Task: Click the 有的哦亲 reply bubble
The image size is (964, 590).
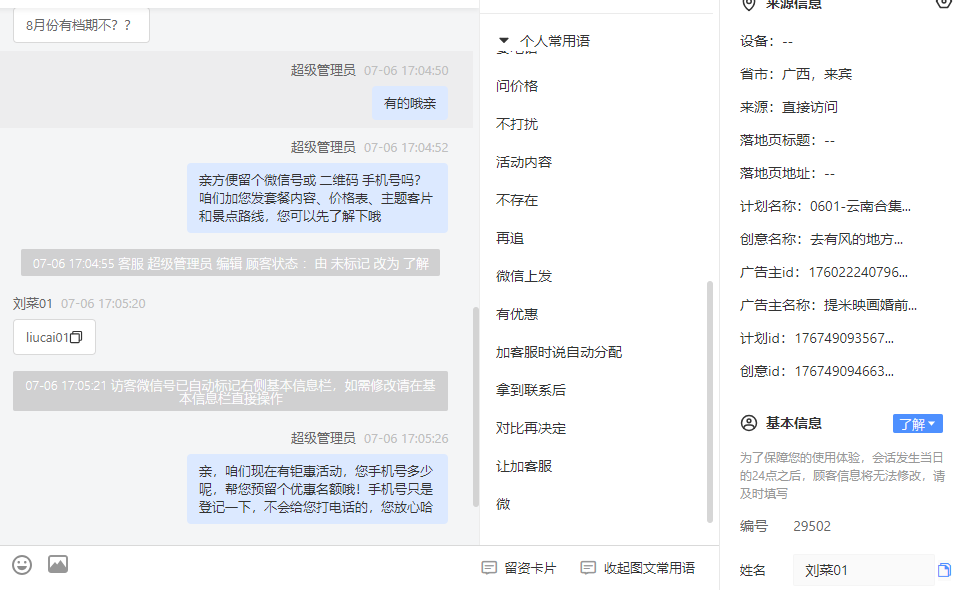Action: 410,103
